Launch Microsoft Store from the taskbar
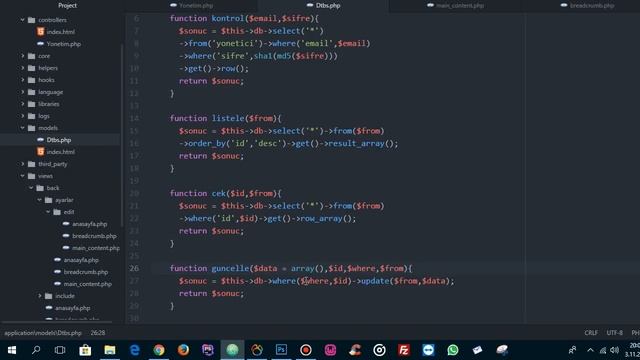Image resolution: width=640 pixels, height=360 pixels. click(85, 350)
